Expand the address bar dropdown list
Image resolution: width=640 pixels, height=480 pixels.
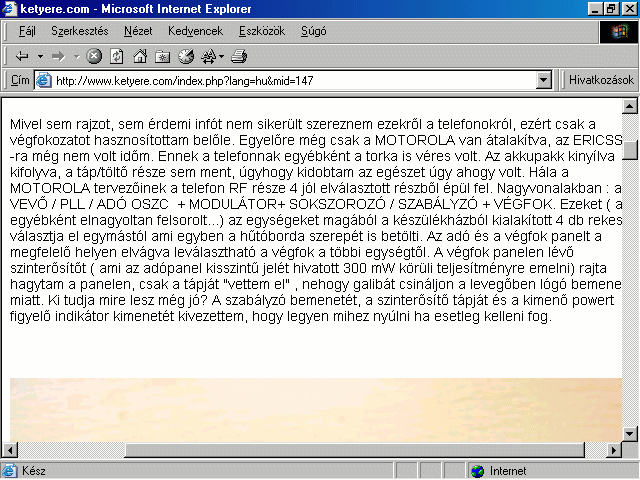point(543,80)
